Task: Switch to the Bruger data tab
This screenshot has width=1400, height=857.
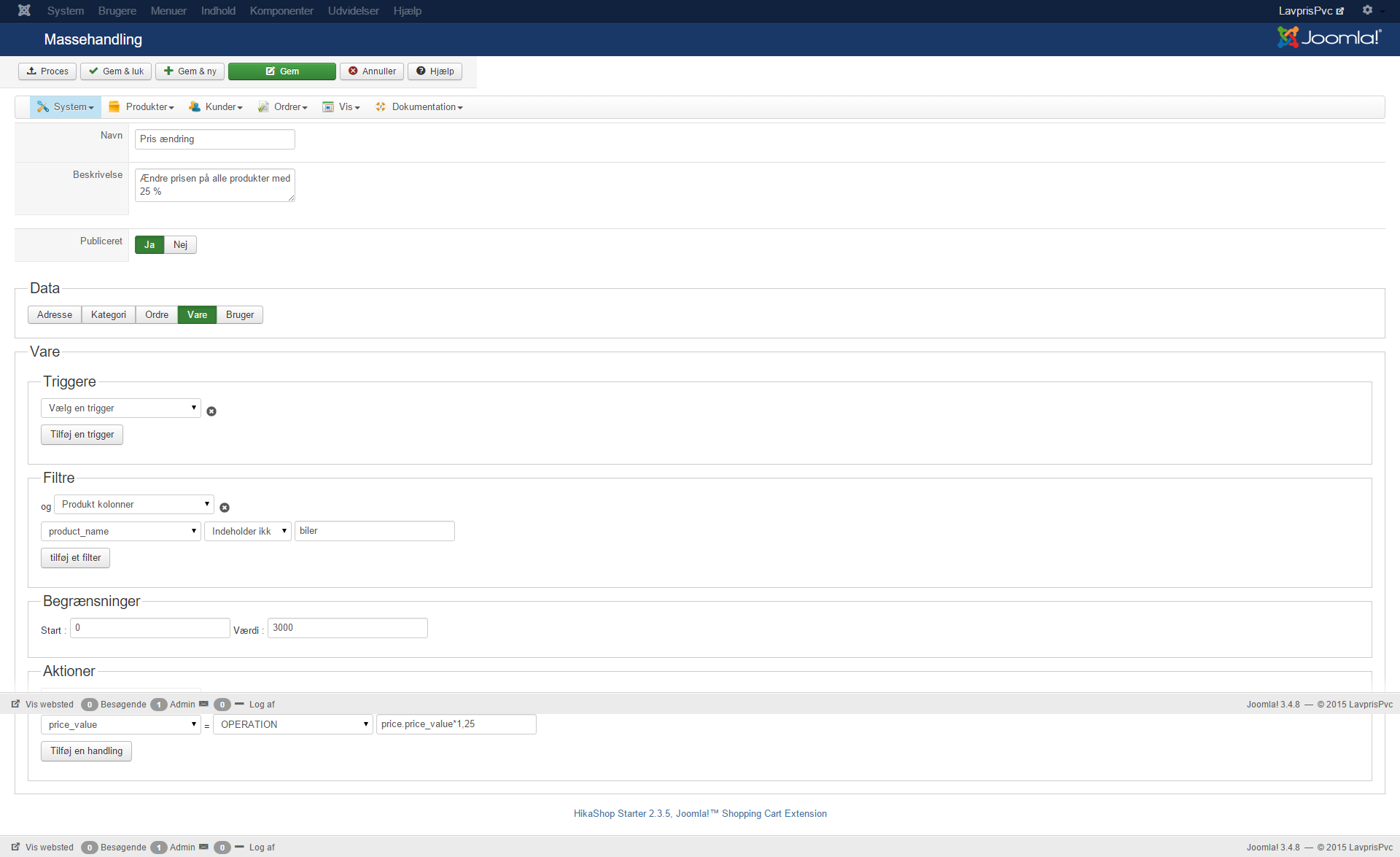Action: (x=240, y=315)
